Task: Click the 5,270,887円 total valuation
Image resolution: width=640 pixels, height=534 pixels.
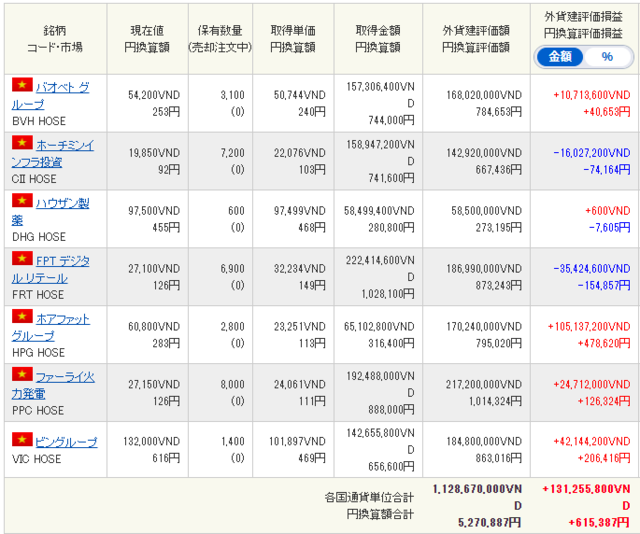Action: (x=489, y=523)
